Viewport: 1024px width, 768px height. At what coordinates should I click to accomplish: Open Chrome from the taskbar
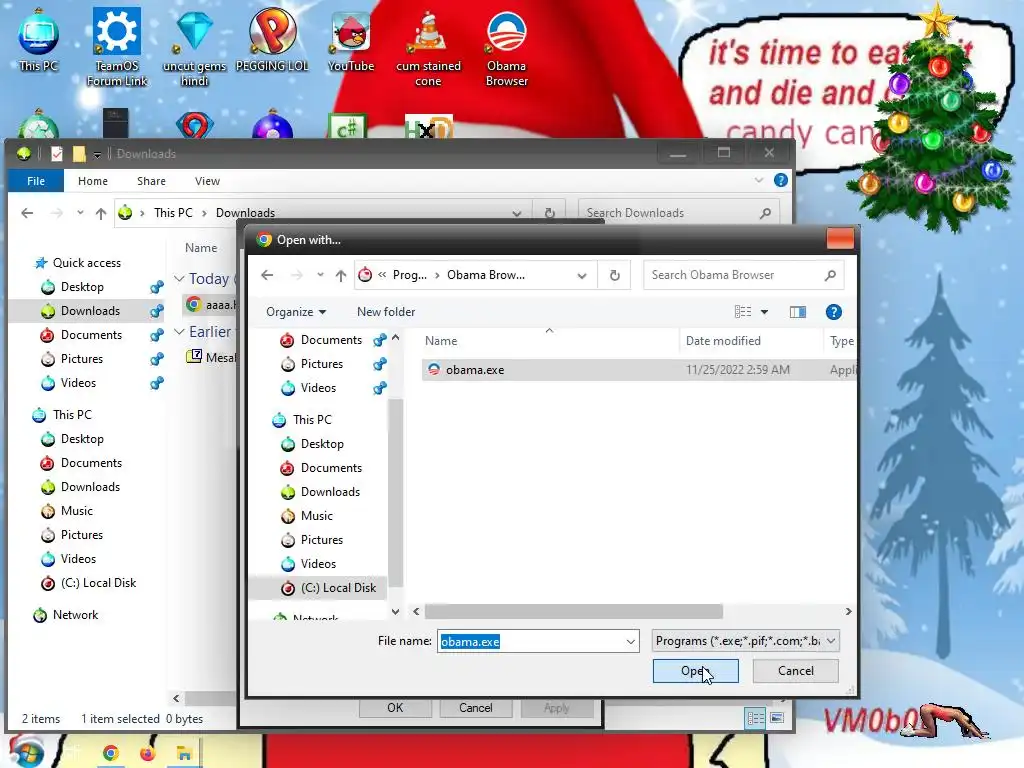pyautogui.click(x=110, y=753)
